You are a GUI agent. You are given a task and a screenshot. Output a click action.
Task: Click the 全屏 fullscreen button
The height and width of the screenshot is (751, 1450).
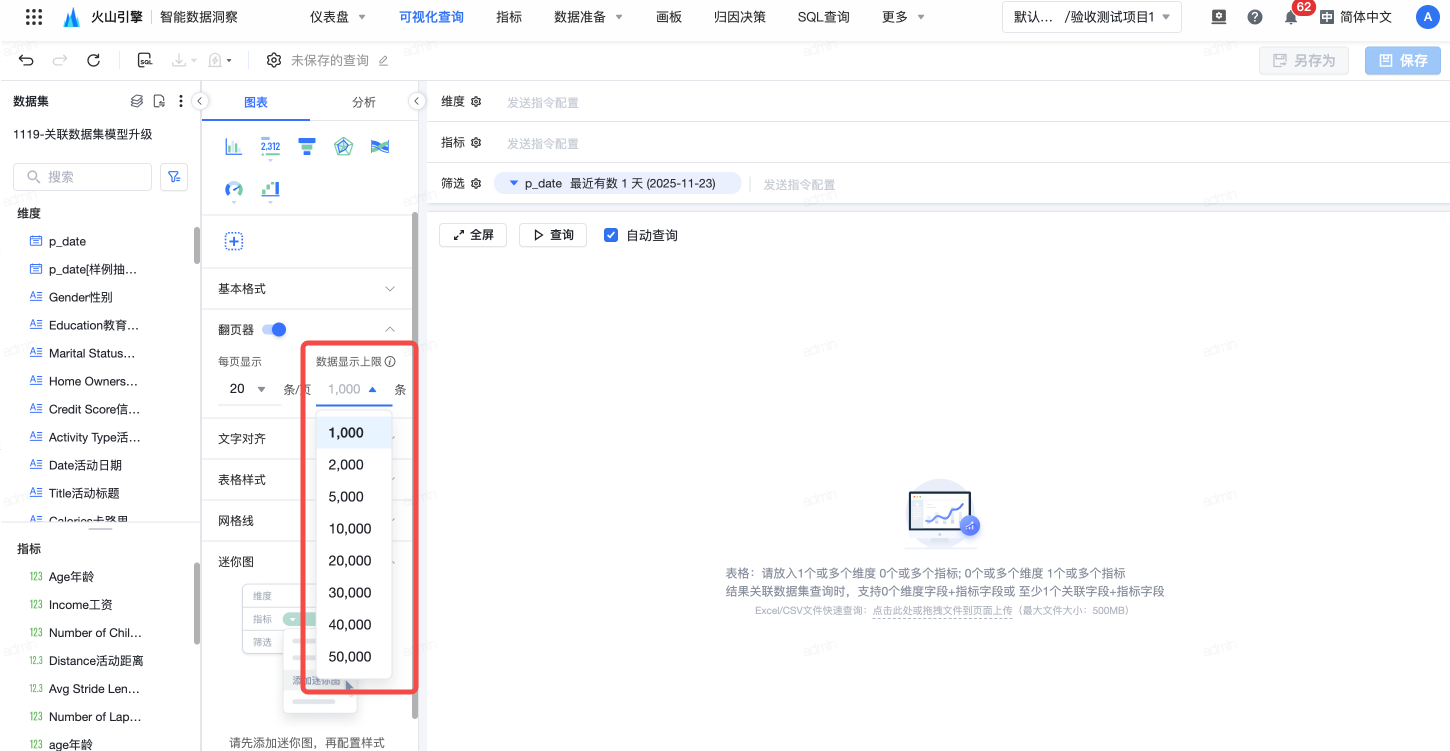click(x=473, y=235)
